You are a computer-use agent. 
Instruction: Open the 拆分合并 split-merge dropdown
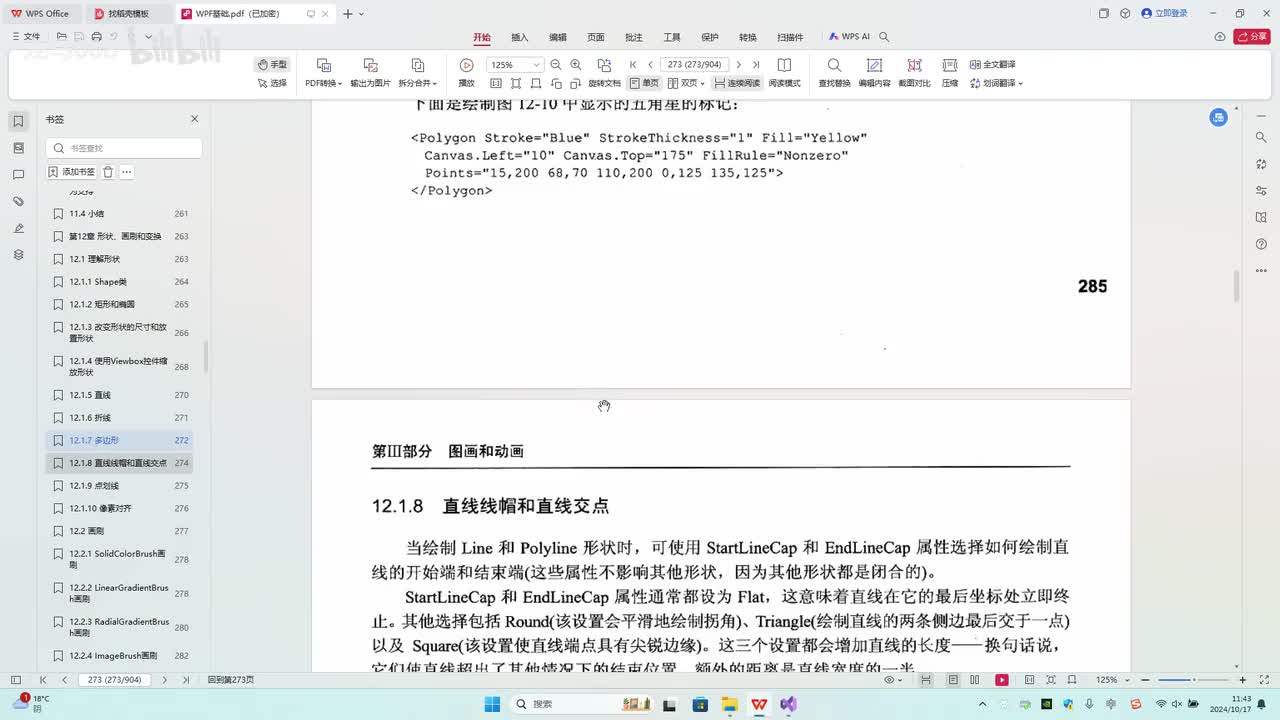[x=418, y=73]
